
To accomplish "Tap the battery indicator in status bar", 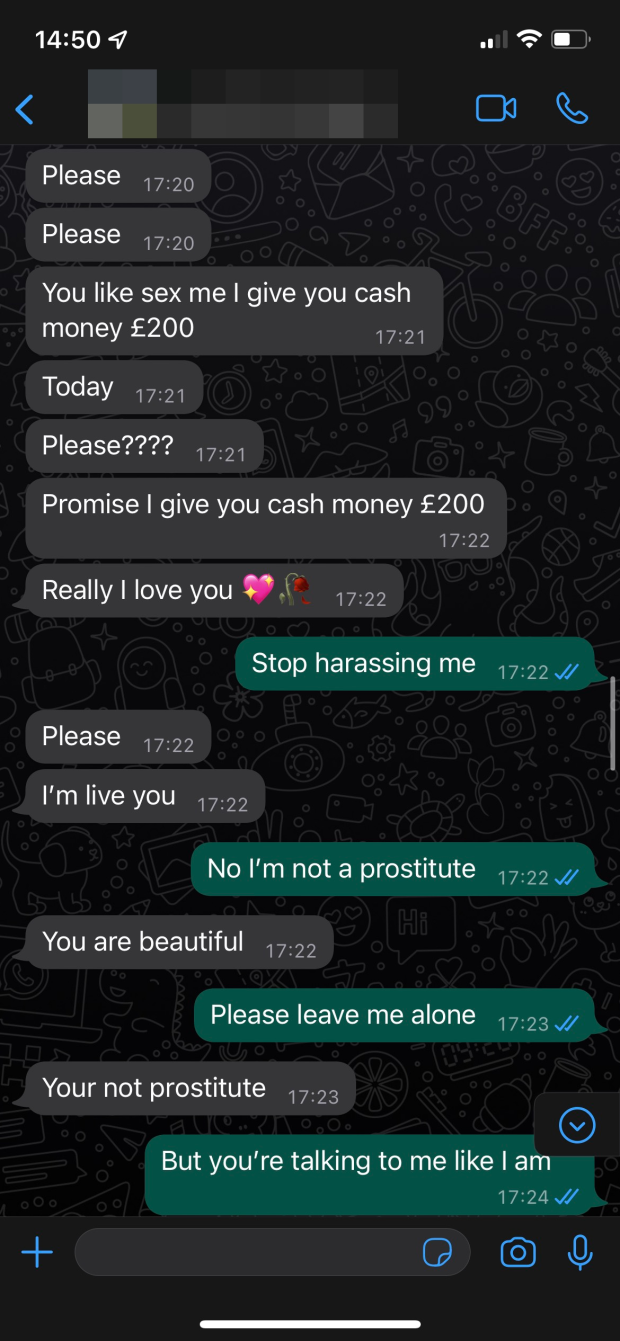I will click(x=571, y=40).
